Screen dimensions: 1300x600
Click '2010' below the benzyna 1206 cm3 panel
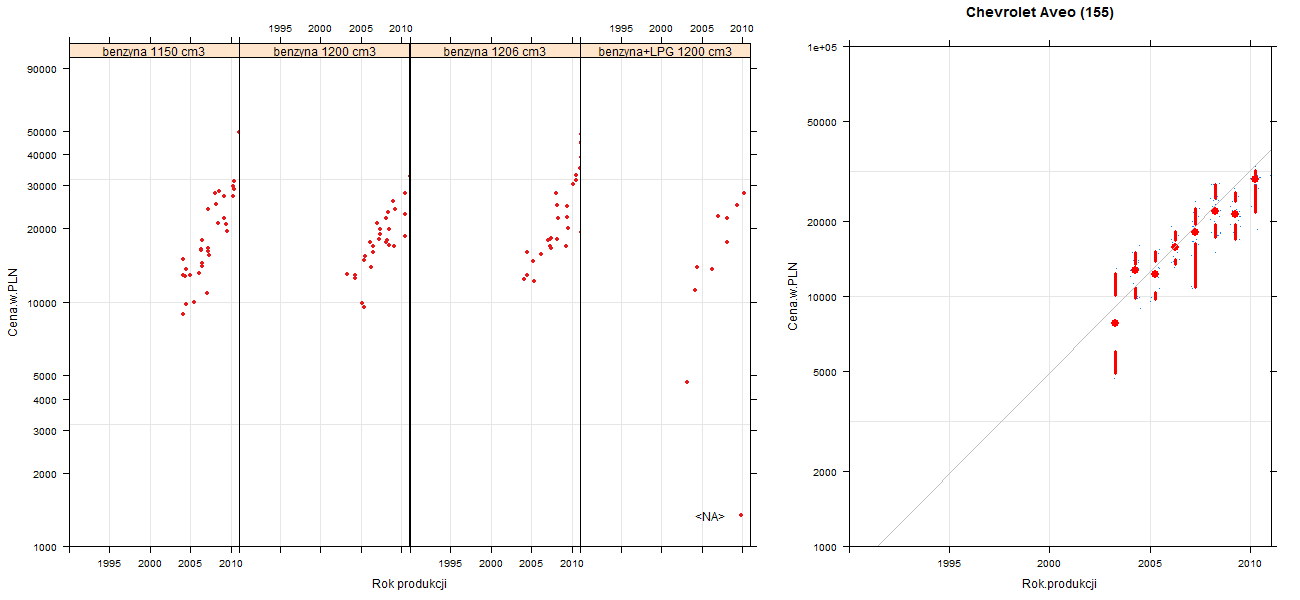(572, 564)
